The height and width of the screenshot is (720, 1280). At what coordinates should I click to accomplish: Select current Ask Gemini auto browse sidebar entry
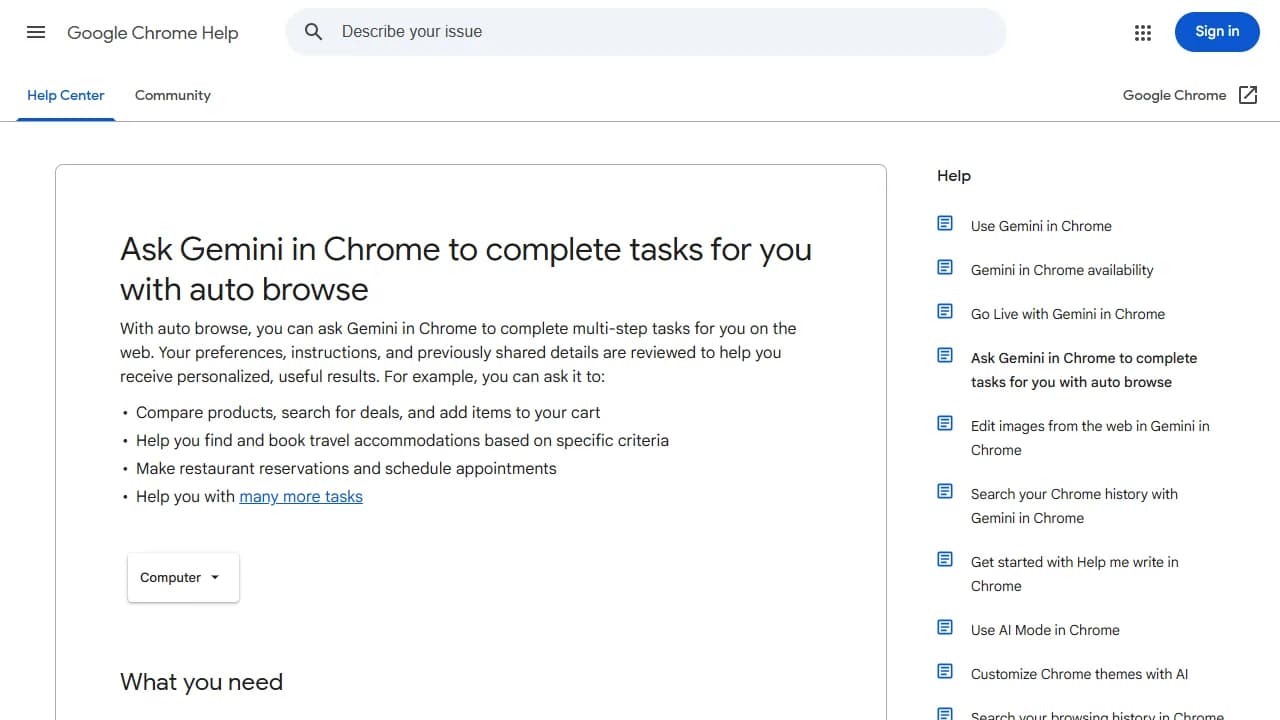click(x=1084, y=370)
